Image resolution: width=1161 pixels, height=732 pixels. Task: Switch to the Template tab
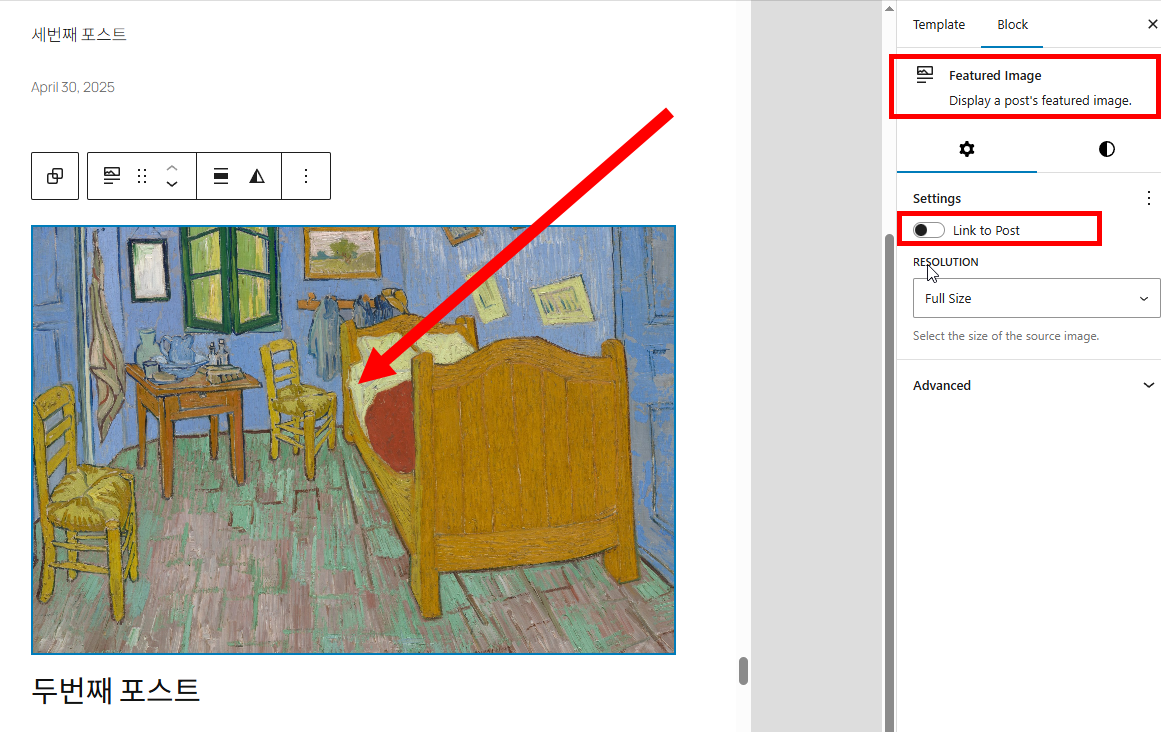pos(939,24)
